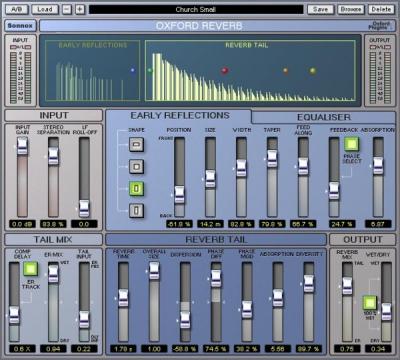The width and height of the screenshot is (400, 360).
Task: Click the Browse presets button
Action: click(351, 9)
